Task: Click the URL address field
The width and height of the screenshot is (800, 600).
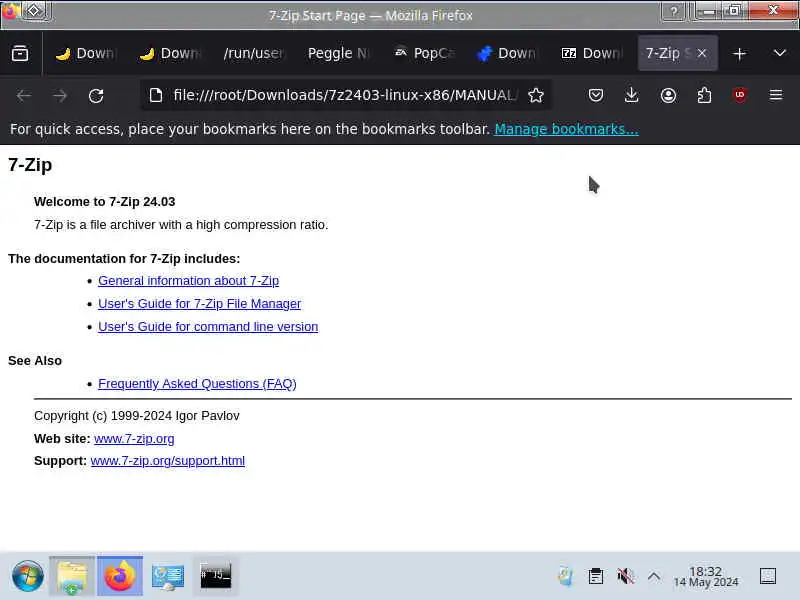Action: click(x=345, y=95)
